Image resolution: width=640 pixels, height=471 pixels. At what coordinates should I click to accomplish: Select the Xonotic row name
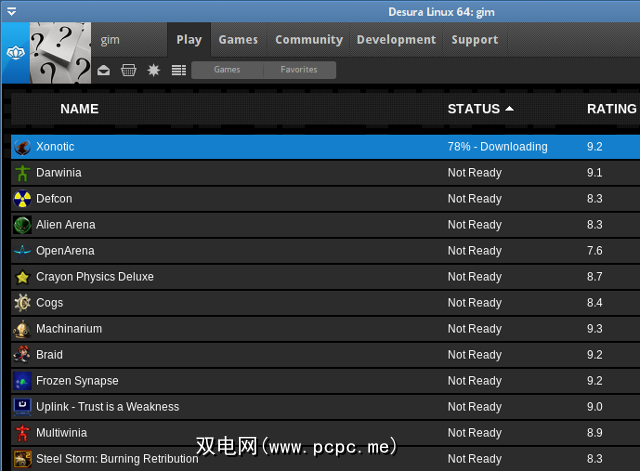(x=55, y=147)
